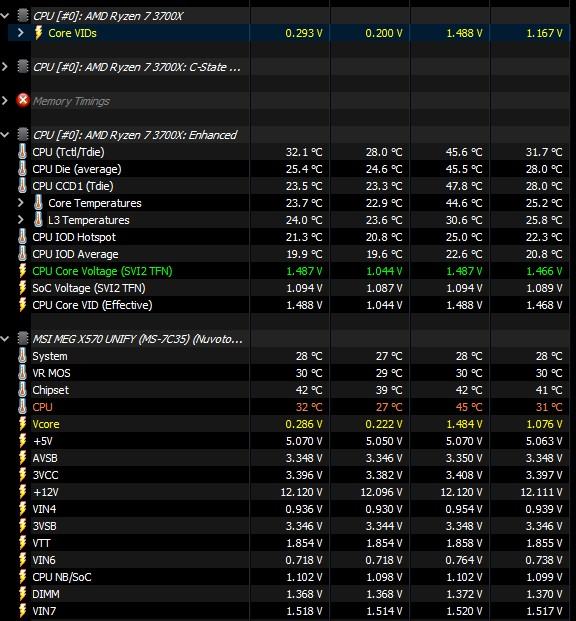Click the CPU (Tctl/Tdie) current value 32.1 °C
Image resolution: width=576 pixels, height=621 pixels.
pos(304,152)
